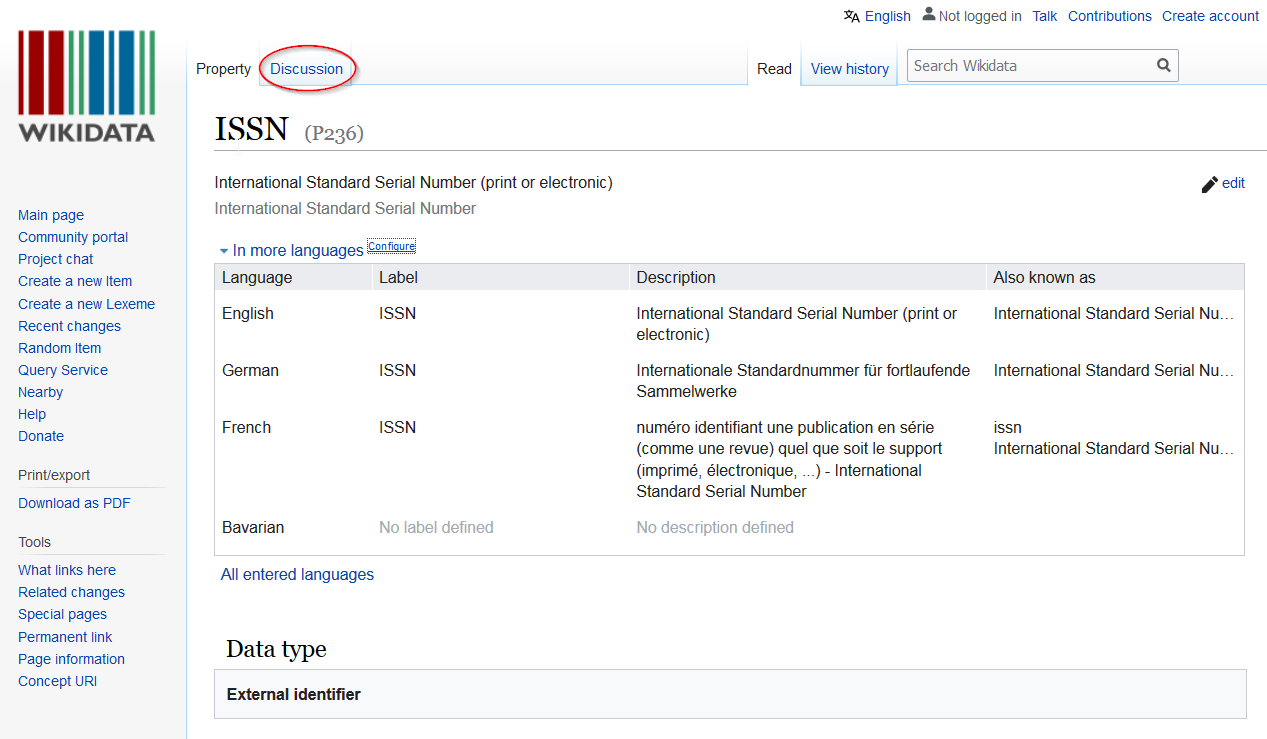Viewport: 1267px width, 739px height.
Task: Click the German description text
Action: (x=803, y=381)
